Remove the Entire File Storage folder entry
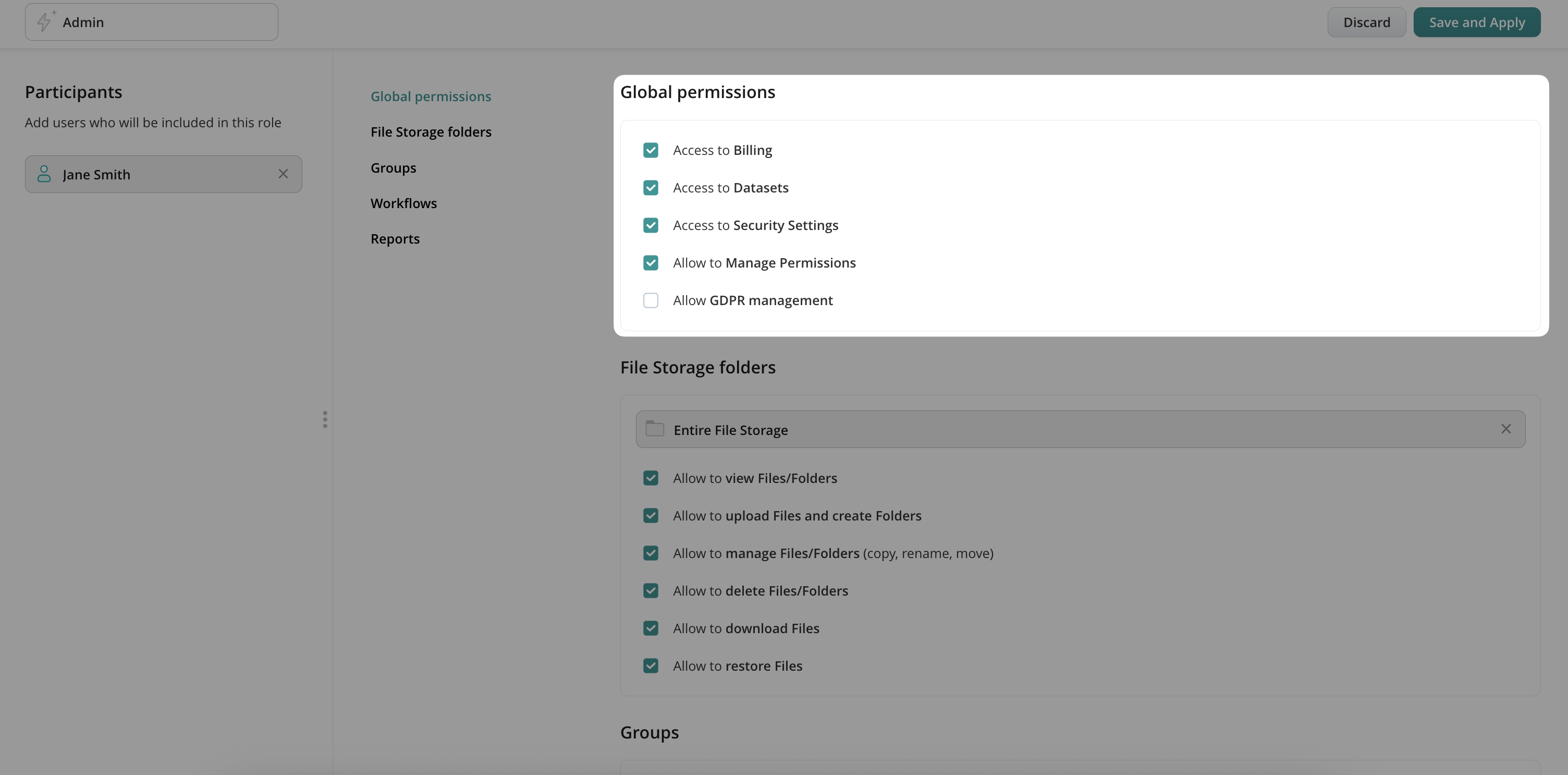1568x775 pixels. (1505, 429)
